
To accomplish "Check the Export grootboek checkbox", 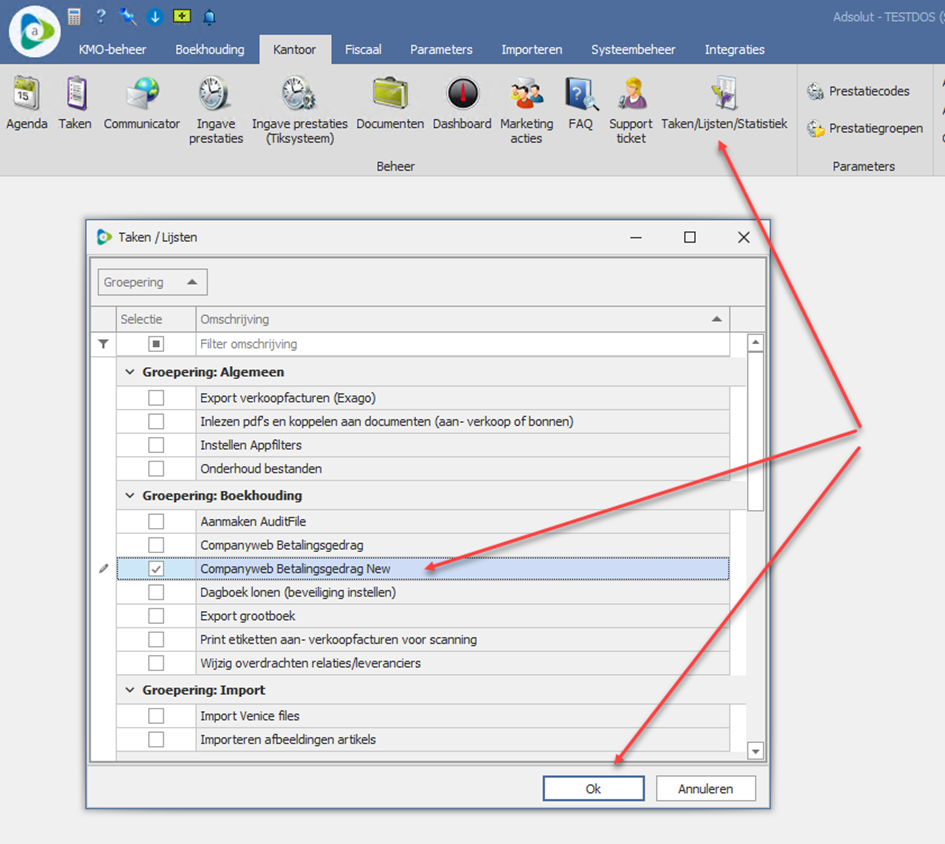I will [x=156, y=616].
